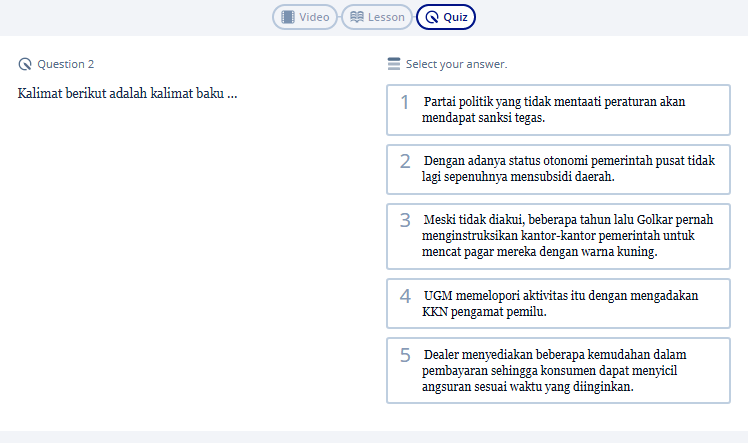This screenshot has height=443, width=748.
Task: Choose answer 1 about Partai politik
Action: click(x=558, y=110)
